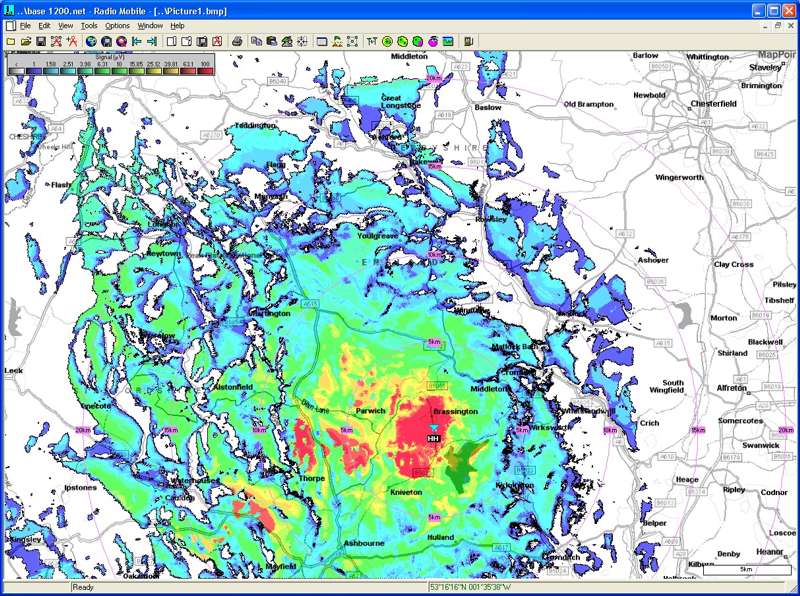Image resolution: width=800 pixels, height=596 pixels.
Task: Open the File menu
Action: [x=25, y=26]
